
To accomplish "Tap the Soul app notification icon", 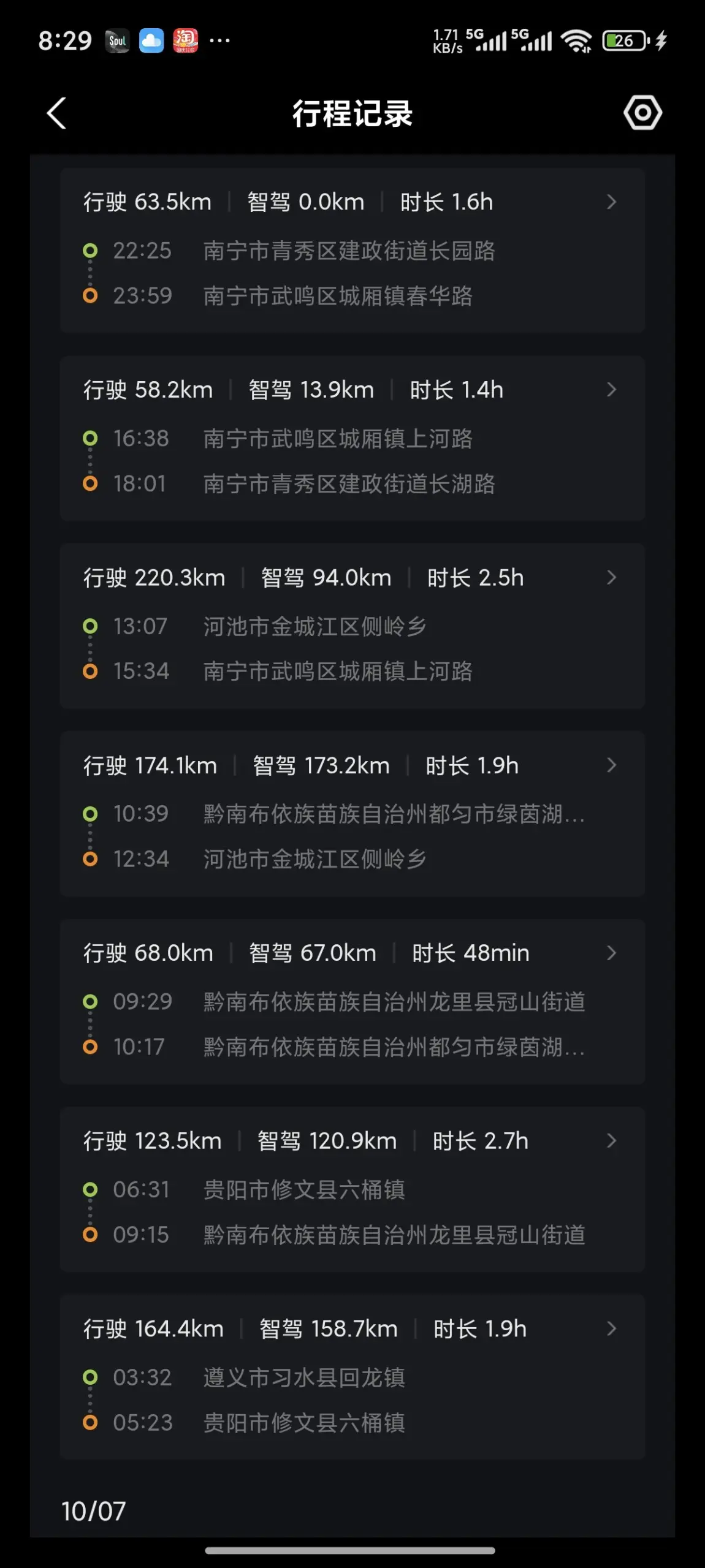I will pyautogui.click(x=117, y=41).
